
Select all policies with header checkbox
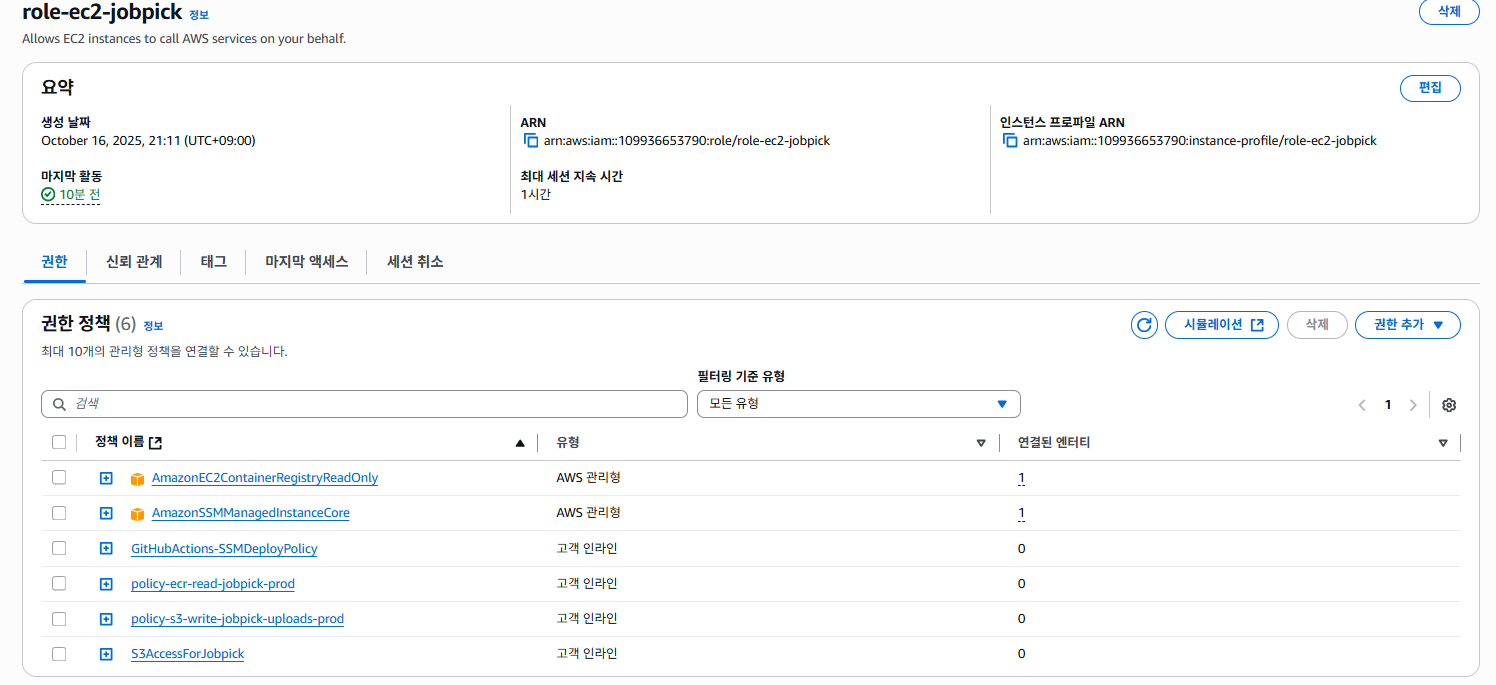point(59,442)
